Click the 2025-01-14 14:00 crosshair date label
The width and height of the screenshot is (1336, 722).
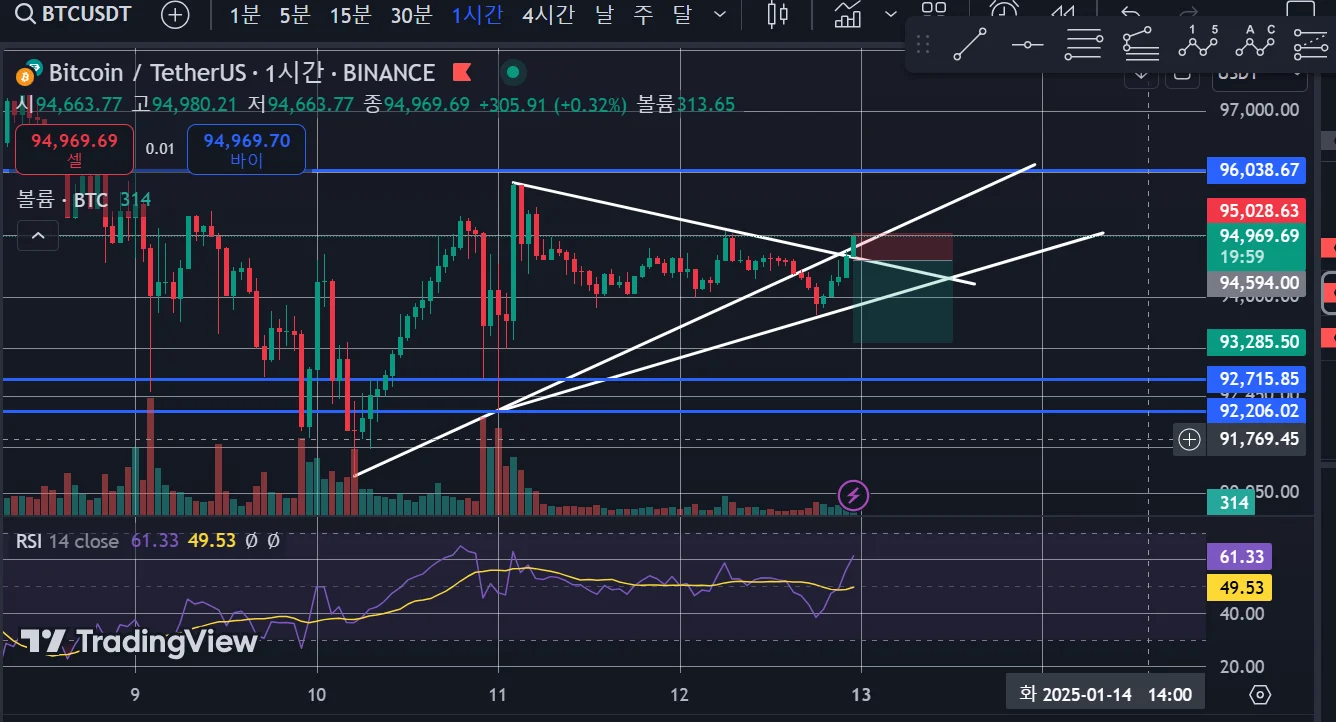click(1104, 694)
